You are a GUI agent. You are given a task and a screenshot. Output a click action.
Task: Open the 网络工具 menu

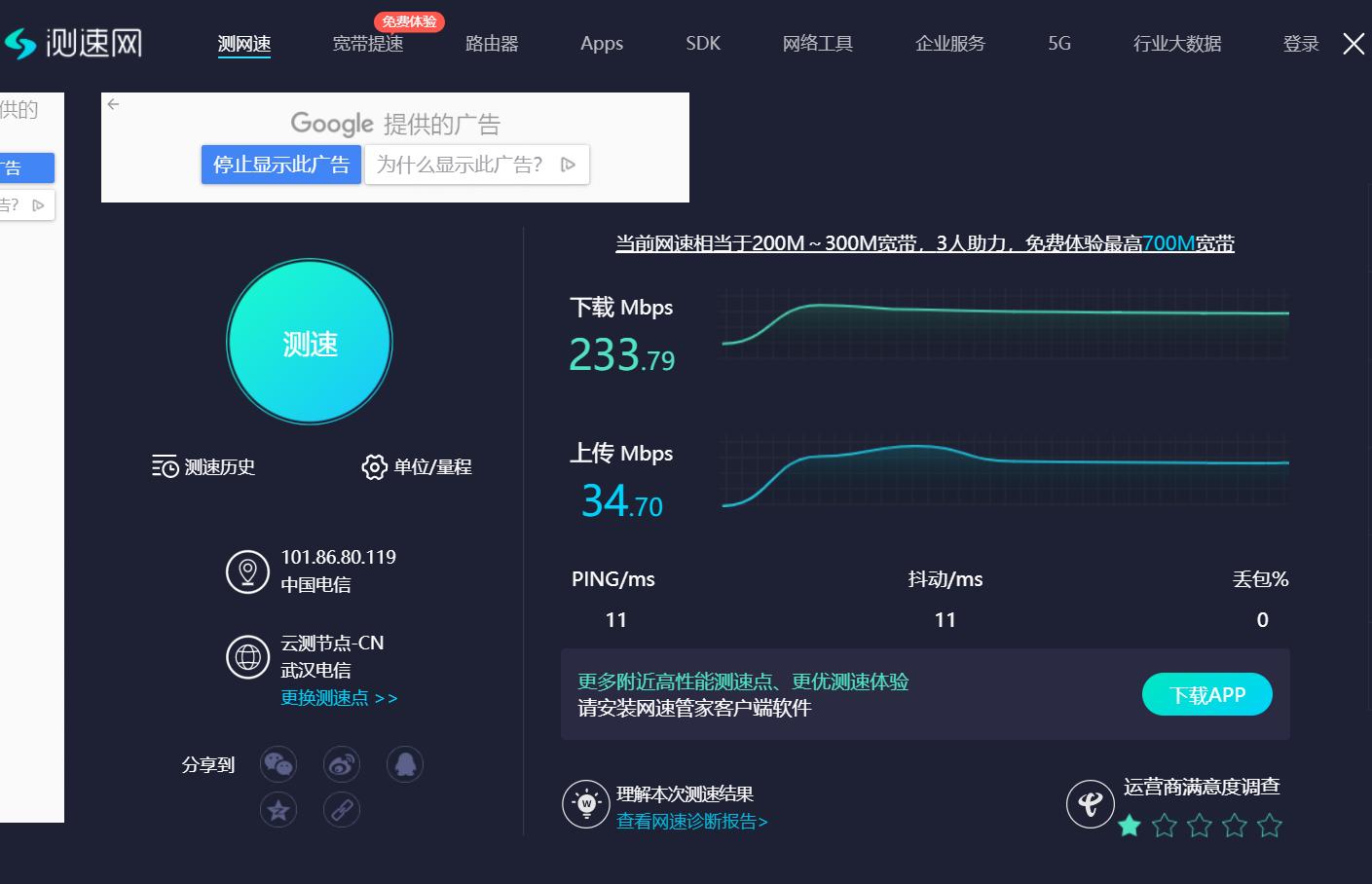(x=818, y=43)
